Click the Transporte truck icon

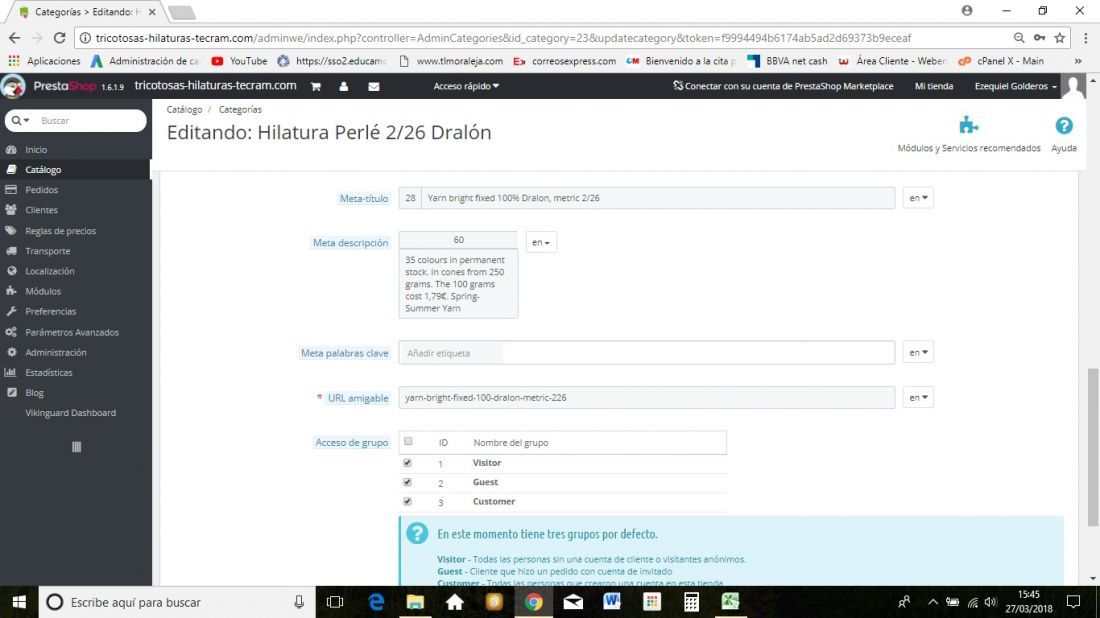coord(11,250)
